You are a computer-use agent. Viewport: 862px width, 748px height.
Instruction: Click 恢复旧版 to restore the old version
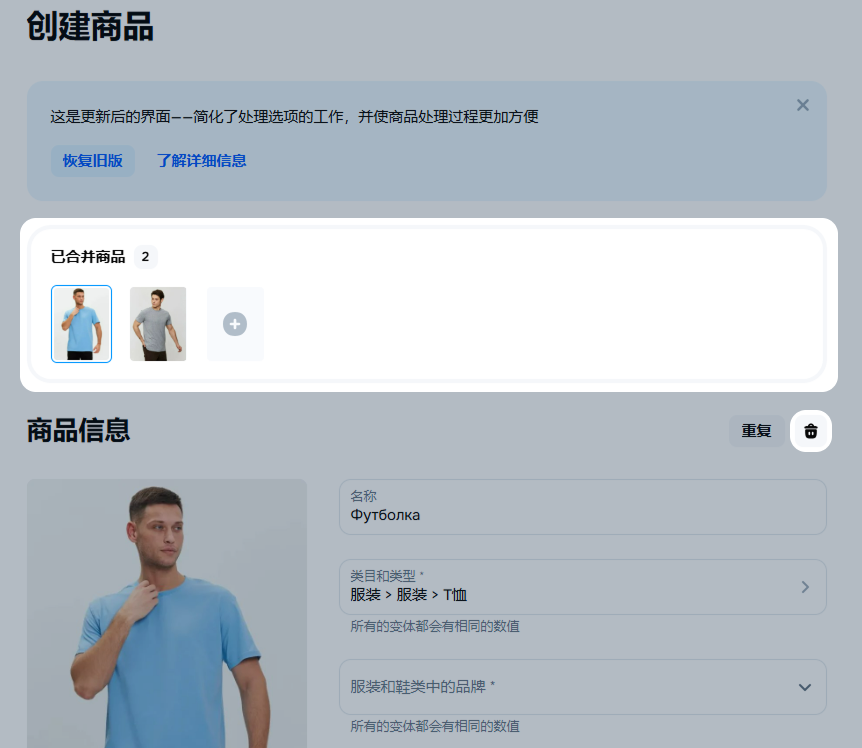[92, 161]
